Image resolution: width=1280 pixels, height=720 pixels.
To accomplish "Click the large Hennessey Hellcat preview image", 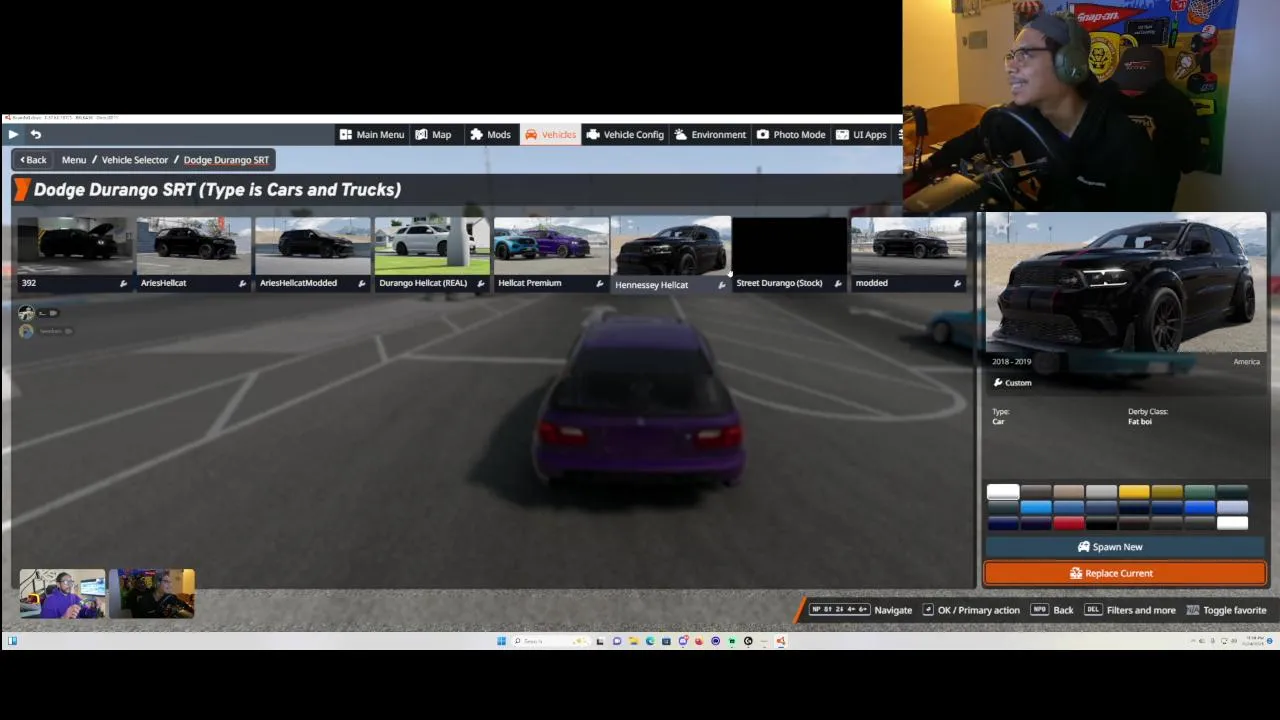I will pos(1126,283).
